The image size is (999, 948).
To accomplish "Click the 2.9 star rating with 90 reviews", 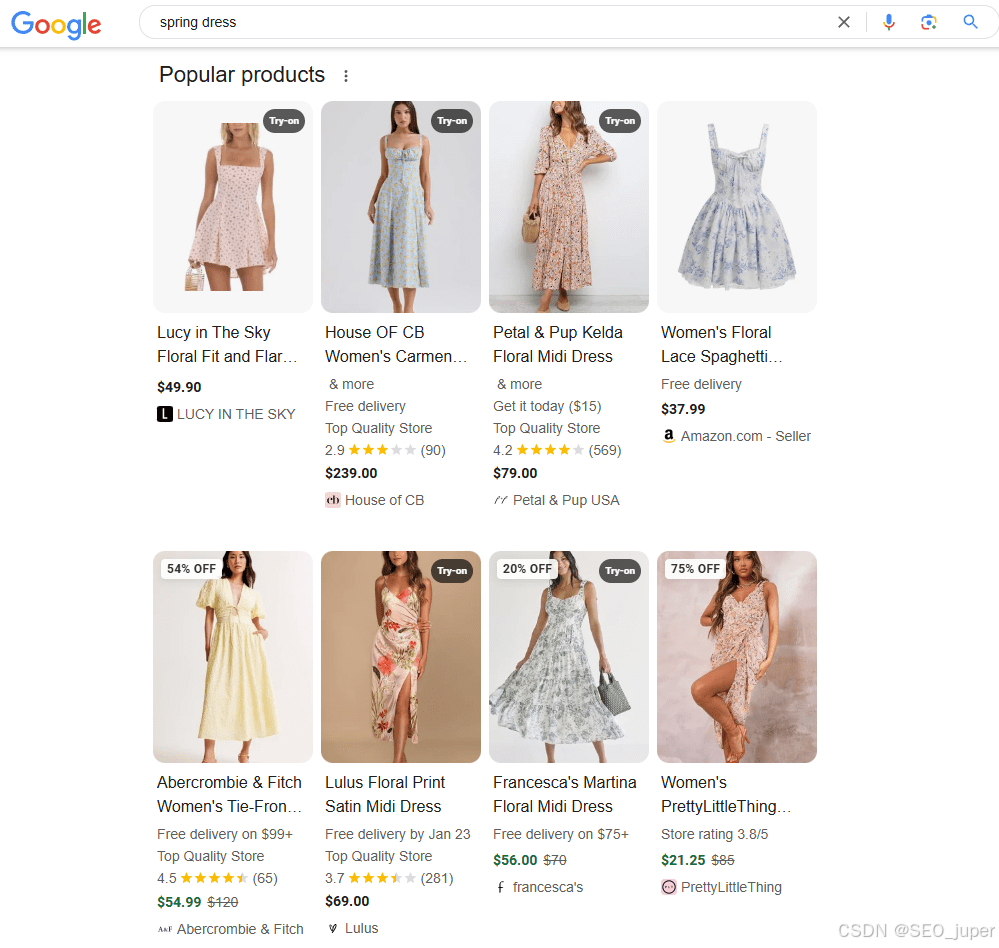I will point(385,450).
